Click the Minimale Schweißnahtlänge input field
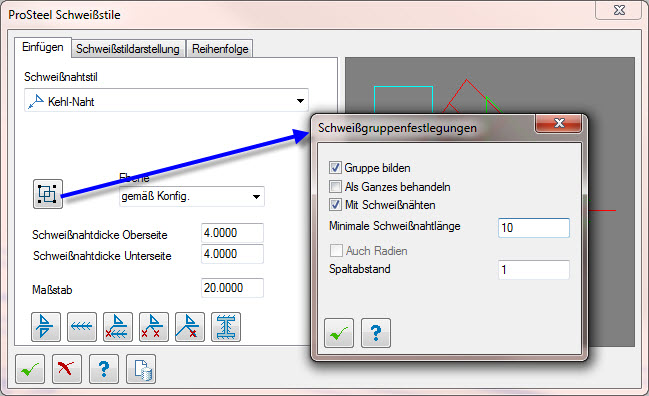 click(534, 228)
